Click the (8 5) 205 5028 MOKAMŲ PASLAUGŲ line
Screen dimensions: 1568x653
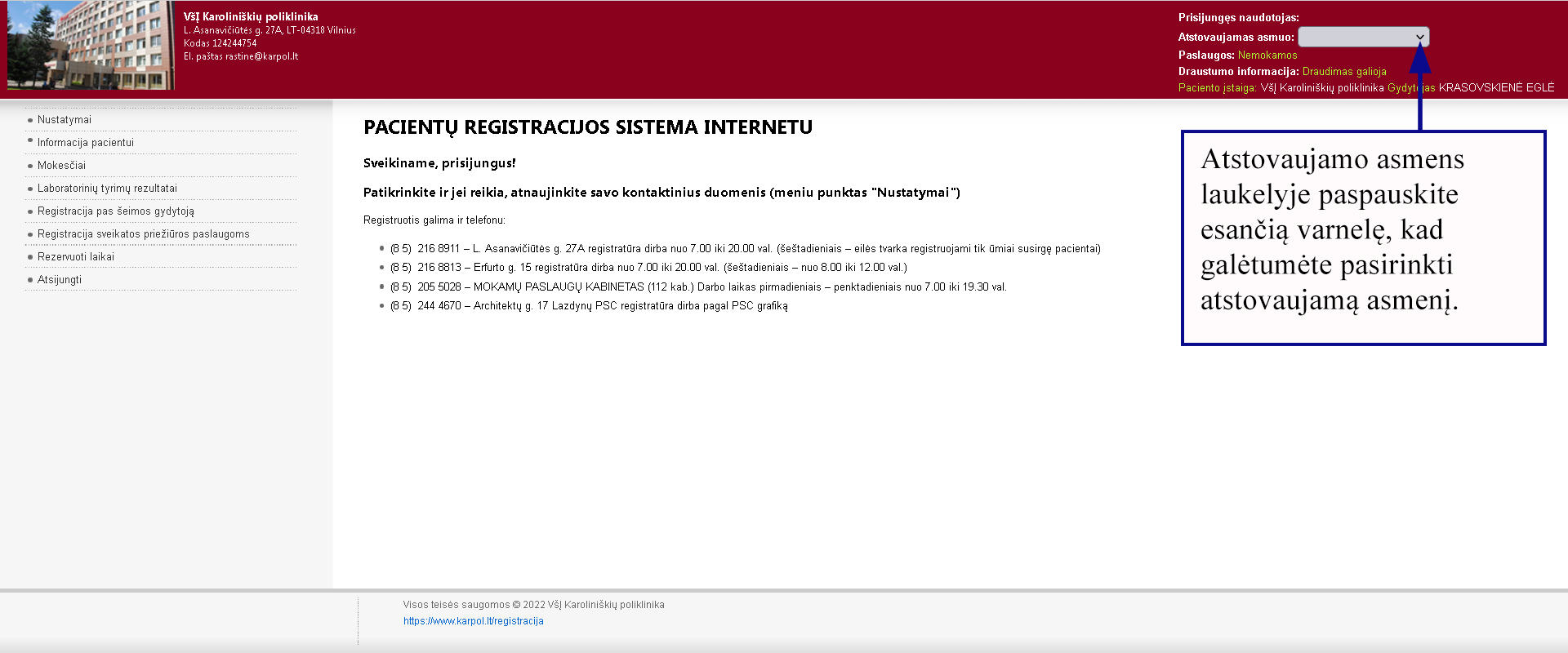pyautogui.click(x=698, y=287)
